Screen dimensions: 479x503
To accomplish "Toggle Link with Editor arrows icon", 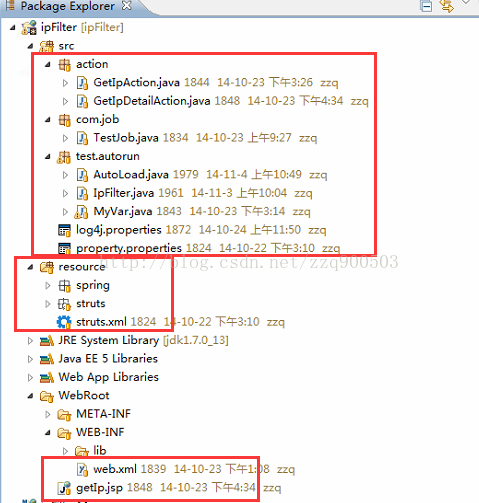I will [x=447, y=6].
